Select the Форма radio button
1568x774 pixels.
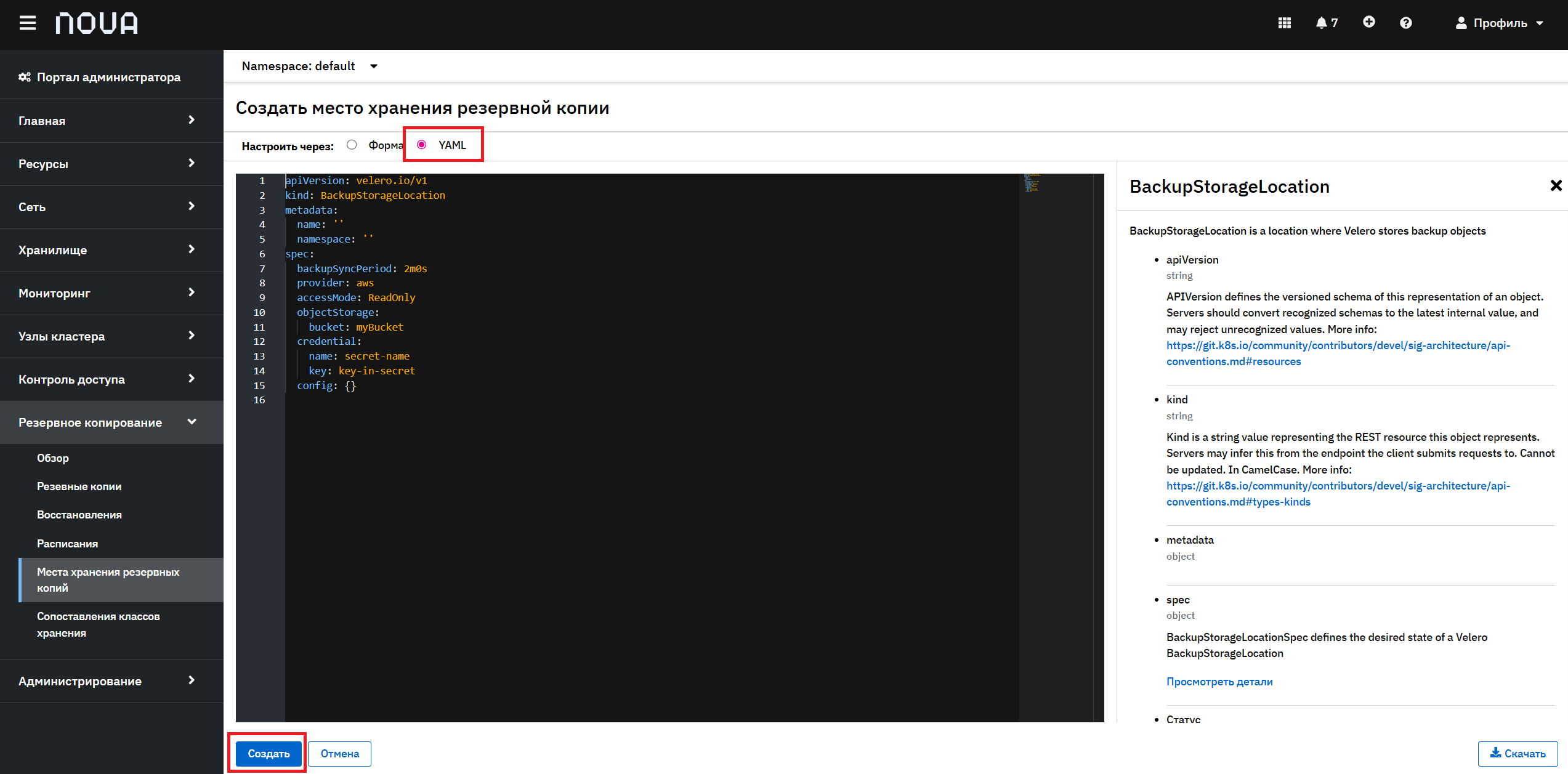click(352, 145)
